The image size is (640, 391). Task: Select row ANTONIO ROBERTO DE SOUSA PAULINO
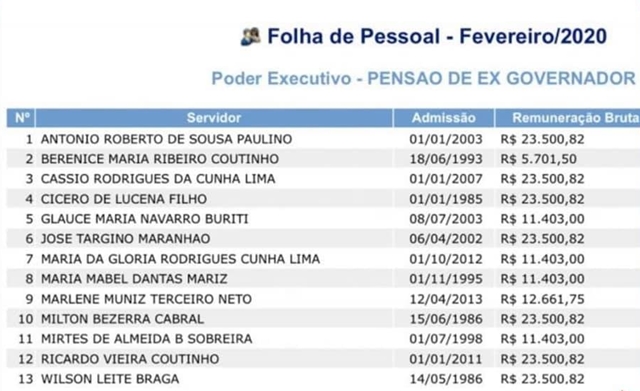pyautogui.click(x=323, y=139)
